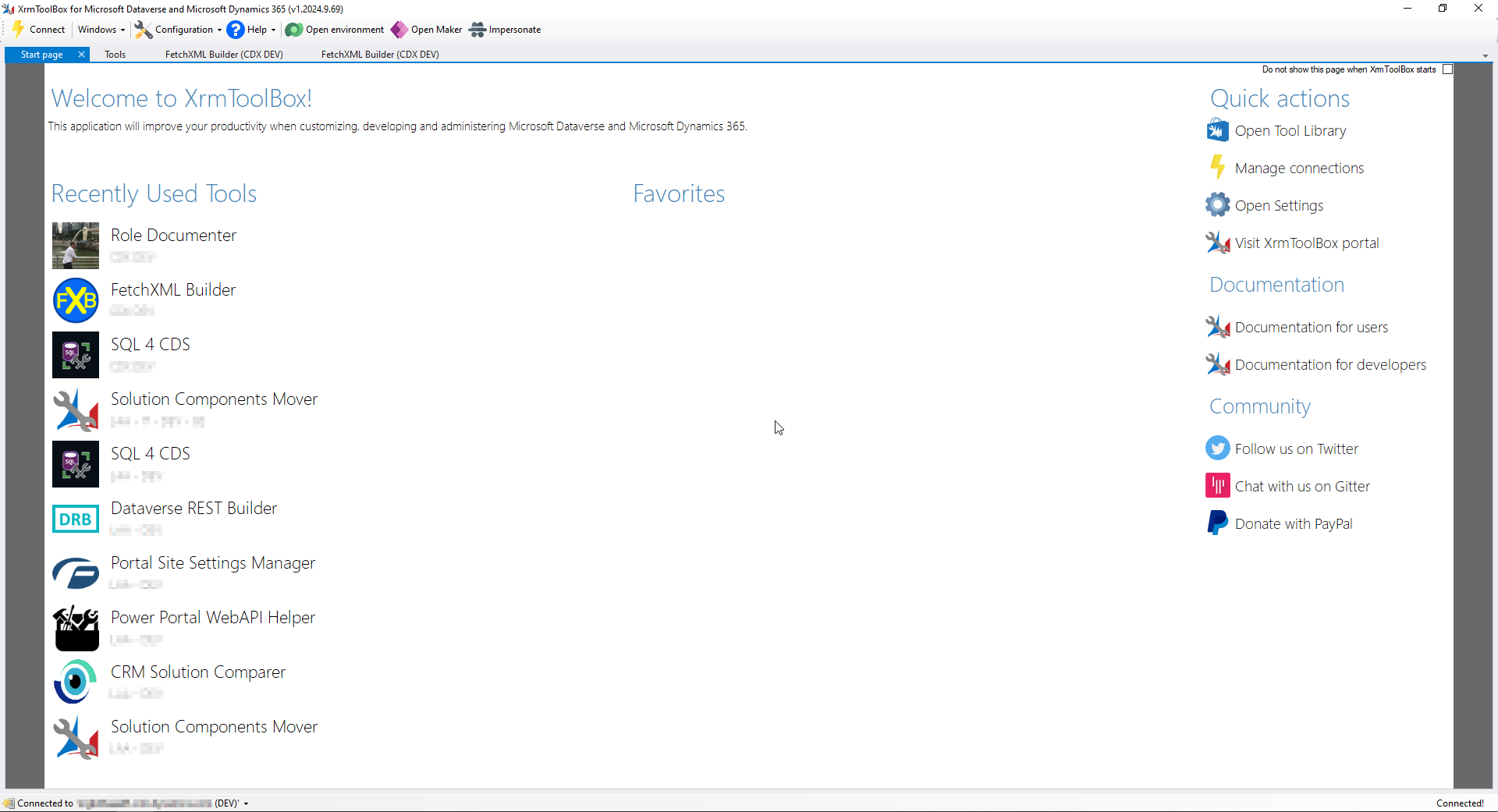
Task: Open Power Portal WebAPI Helper link
Action: coord(213,617)
